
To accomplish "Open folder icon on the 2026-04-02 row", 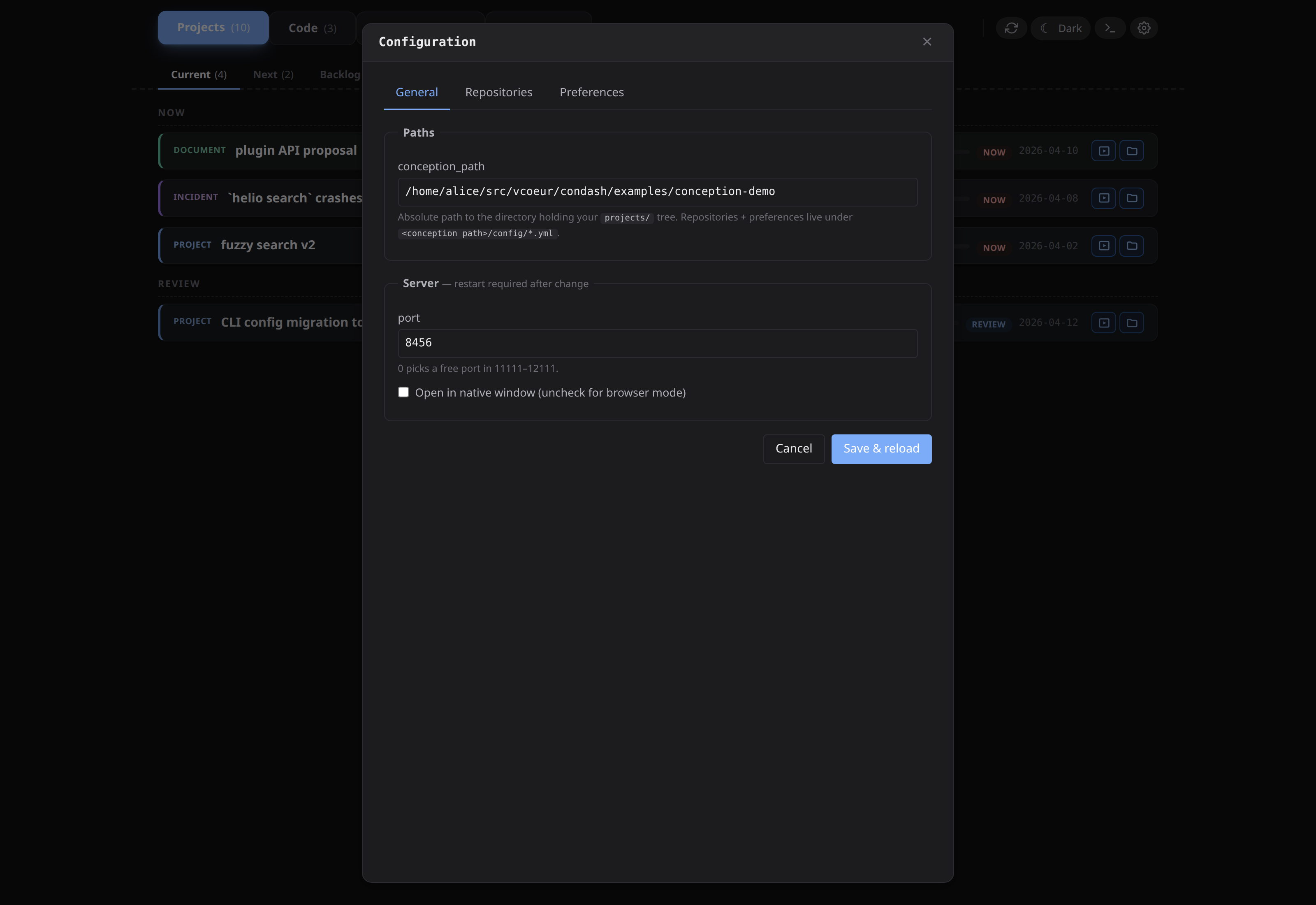I will click(x=1132, y=246).
